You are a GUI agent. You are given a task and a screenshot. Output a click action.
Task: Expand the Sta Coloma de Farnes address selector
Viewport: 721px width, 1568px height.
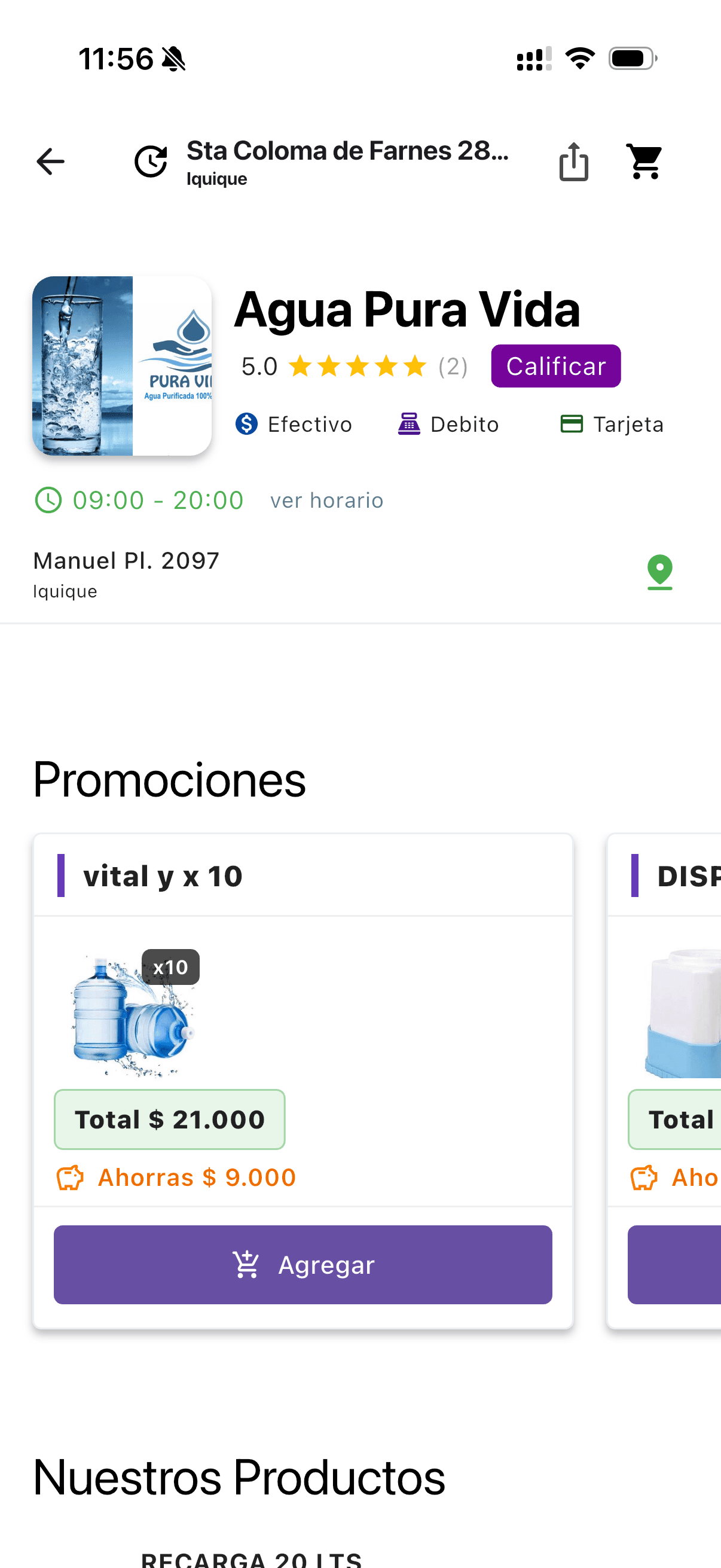(x=347, y=162)
